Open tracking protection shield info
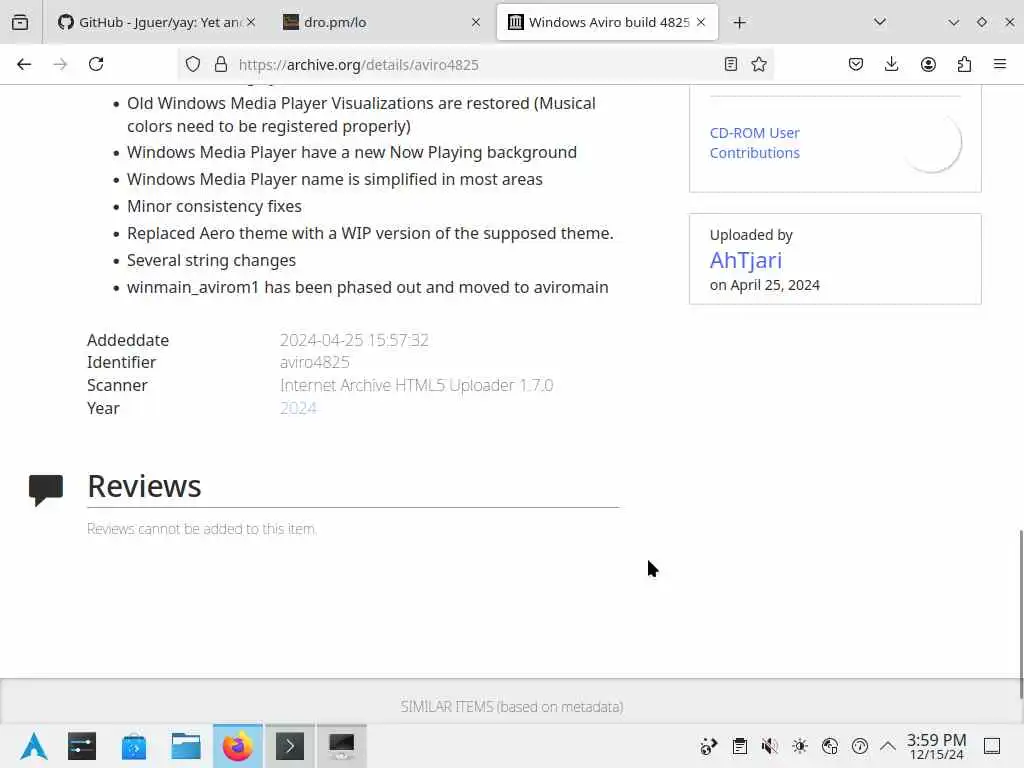The width and height of the screenshot is (1024, 768). coord(193,64)
